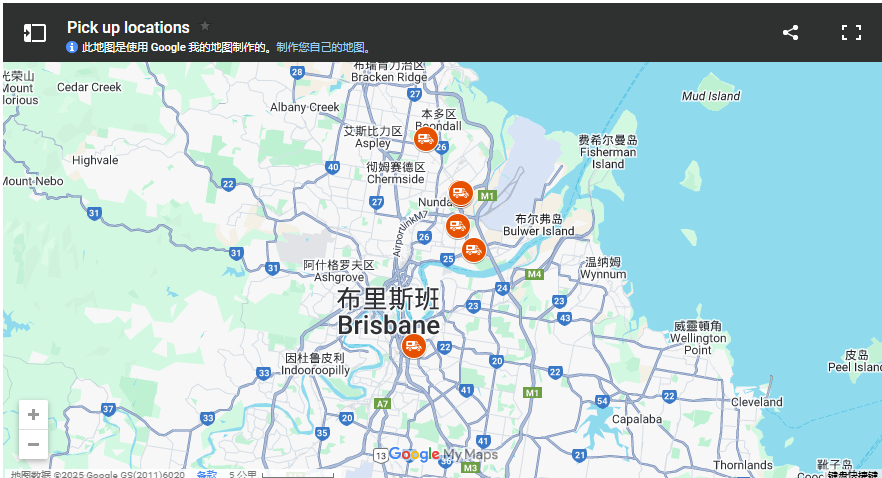View the map in fullscreen
The height and width of the screenshot is (478, 882).
coord(851,33)
